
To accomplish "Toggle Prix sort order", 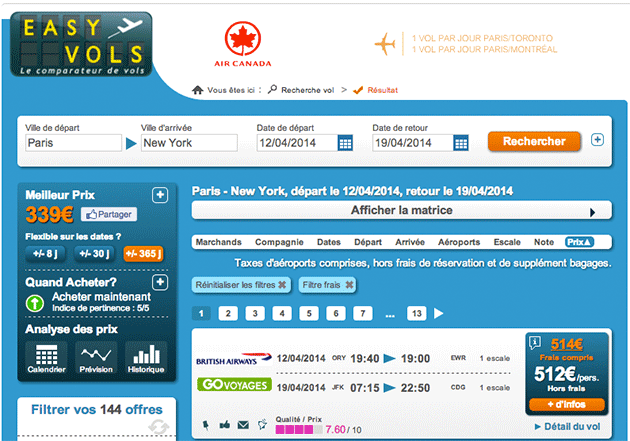I will tap(579, 242).
